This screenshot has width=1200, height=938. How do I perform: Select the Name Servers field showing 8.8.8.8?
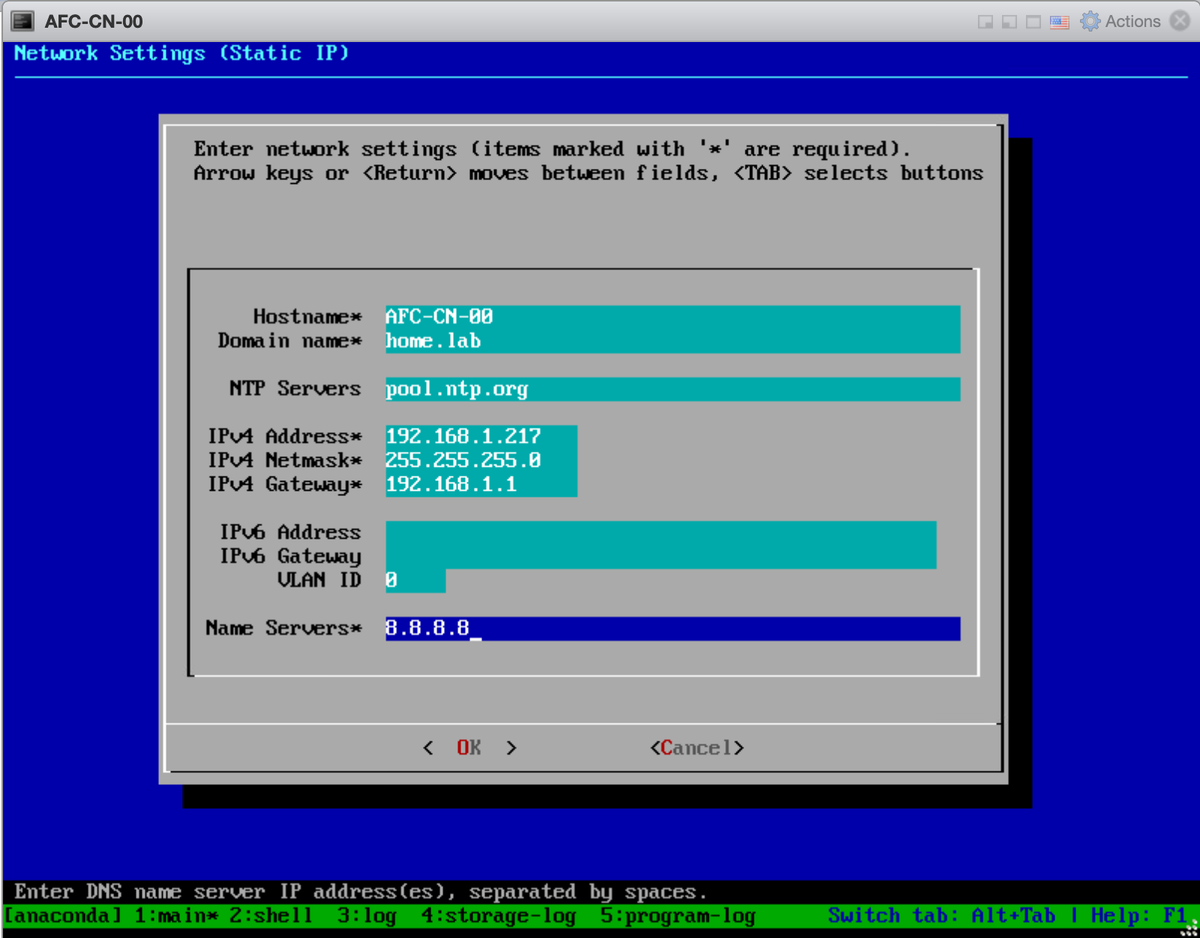670,628
